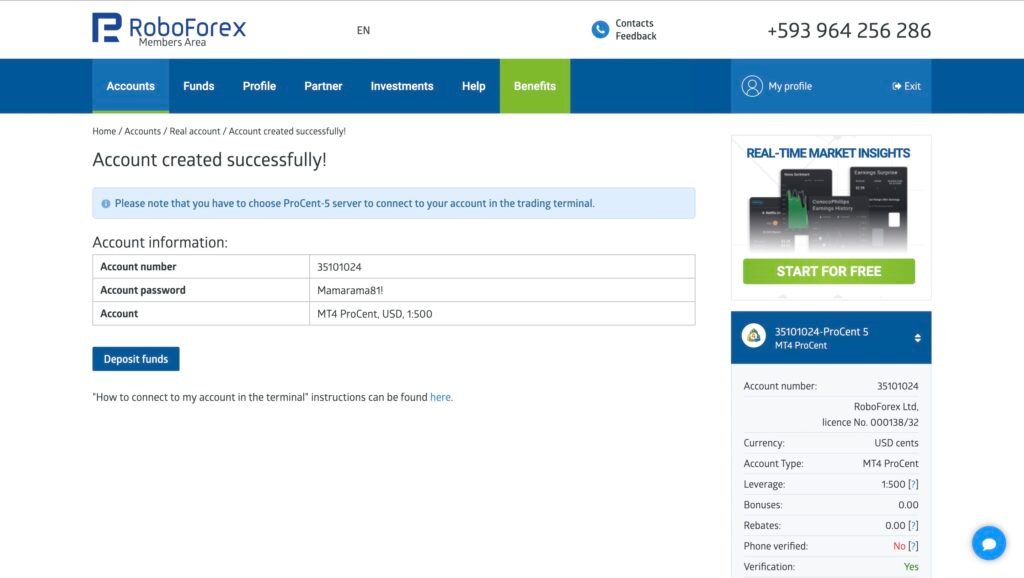Click the RoboForex logo
Viewport: 1024px width, 578px height.
pyautogui.click(x=168, y=30)
